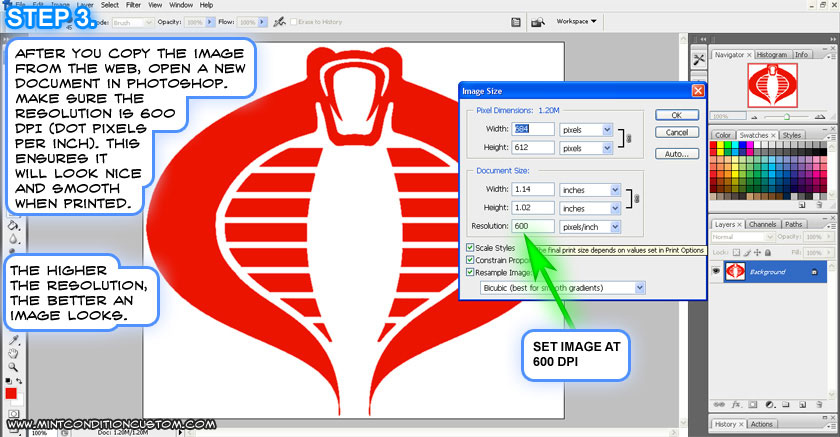Click the pixel Height field showing 612
This screenshot has height=437, width=840.
533,147
